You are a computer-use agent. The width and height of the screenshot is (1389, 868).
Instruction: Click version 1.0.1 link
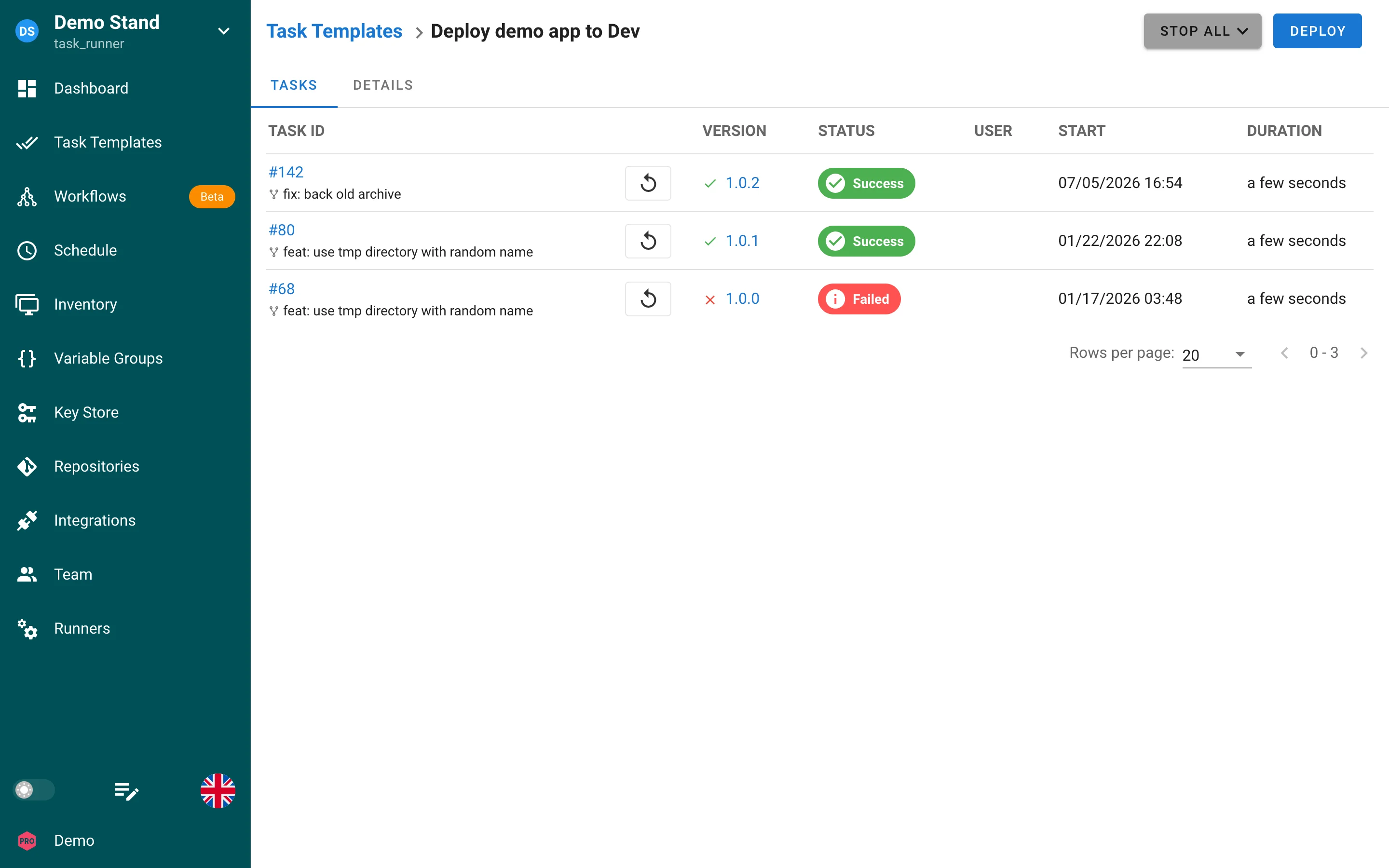(742, 241)
